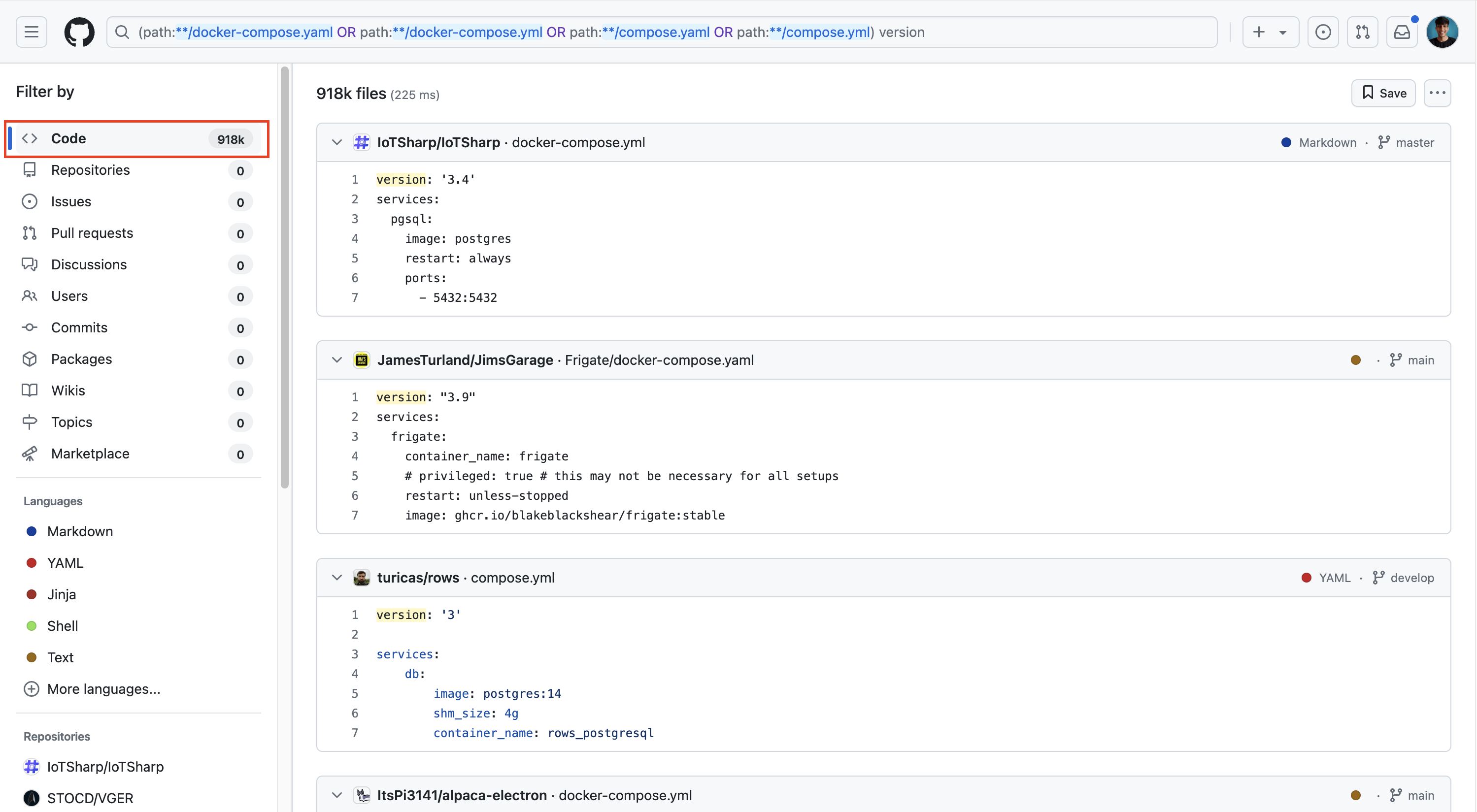Viewport: 1477px width, 812px height.
Task: Switch to the Issues filter category
Action: (71, 201)
